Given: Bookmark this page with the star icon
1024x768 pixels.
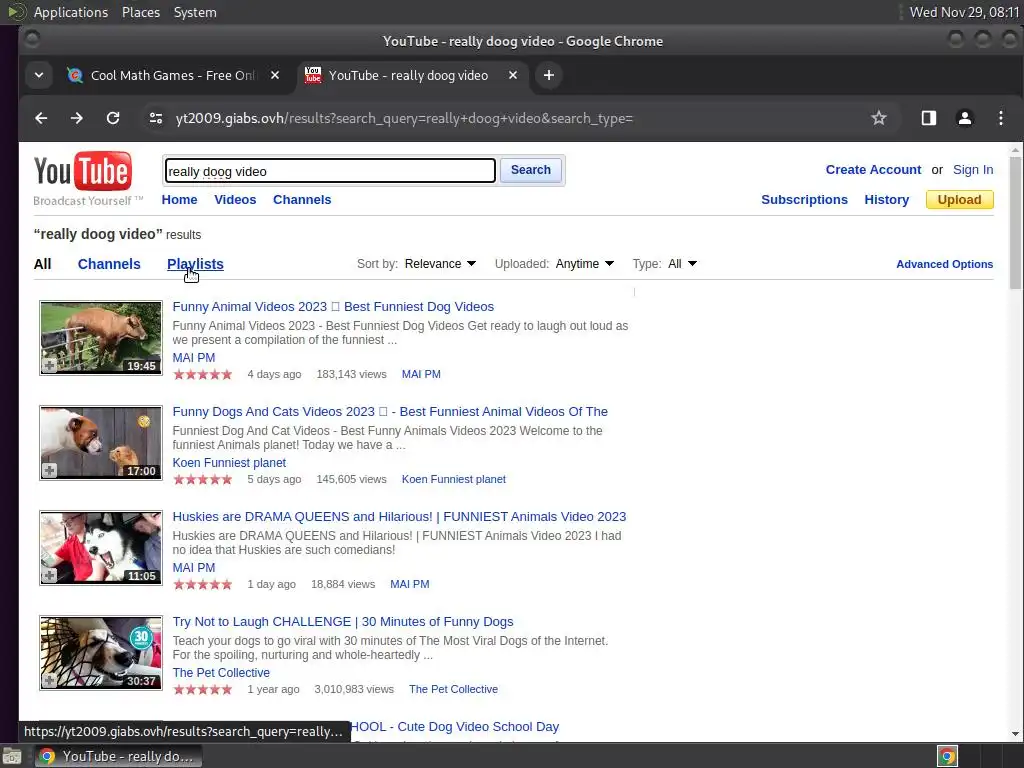Looking at the screenshot, I should pyautogui.click(x=879, y=118).
